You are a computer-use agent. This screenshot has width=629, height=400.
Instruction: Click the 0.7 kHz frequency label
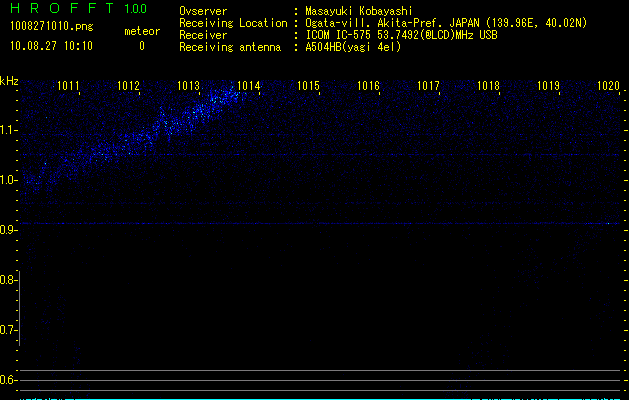[x=8, y=330]
